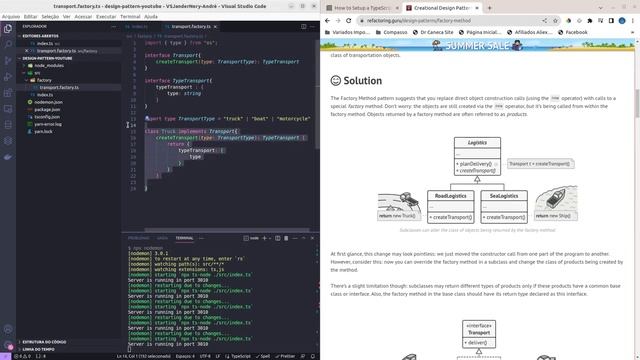Switch to the Problemas panel tab
Screen dimensions: 640x360
pos(139,238)
